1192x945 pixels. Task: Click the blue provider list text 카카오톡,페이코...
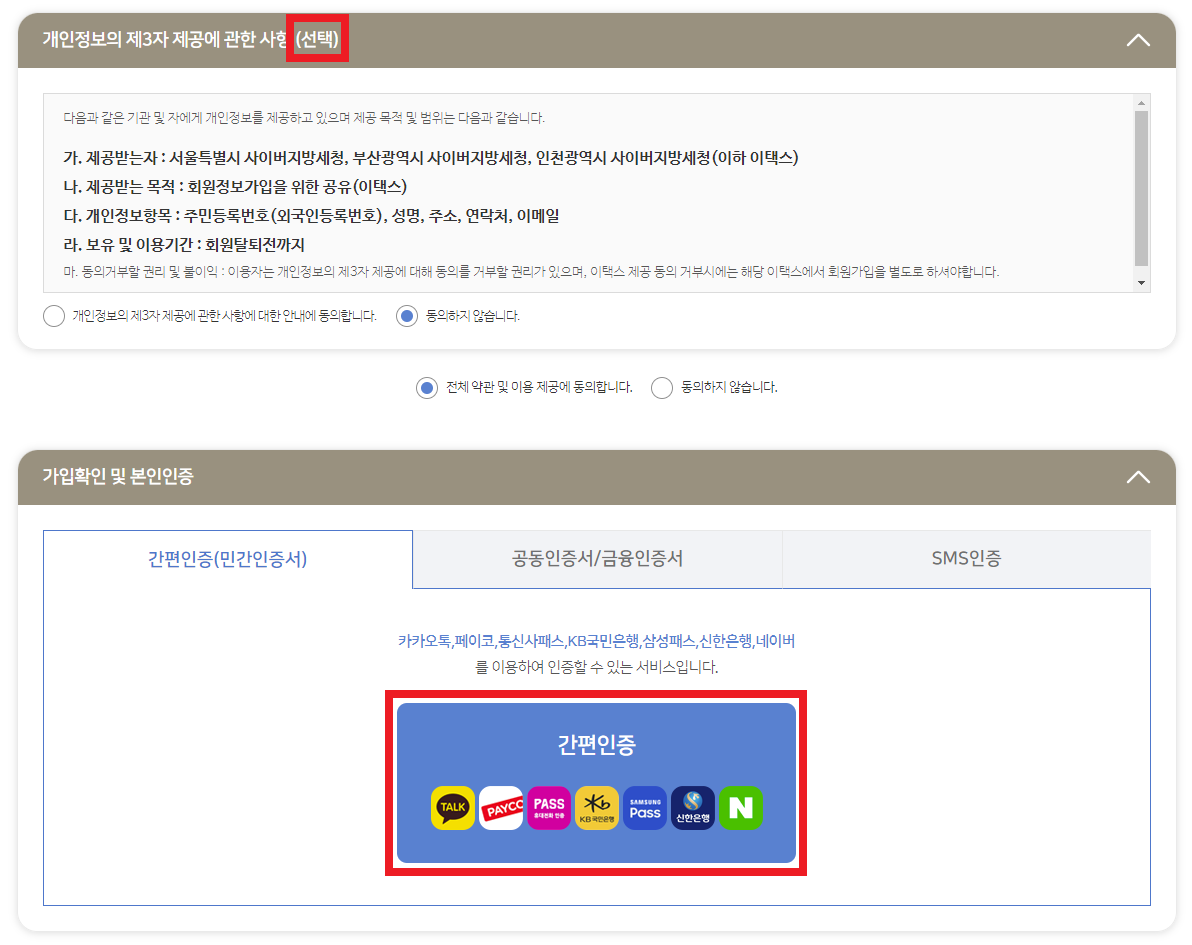pos(597,641)
